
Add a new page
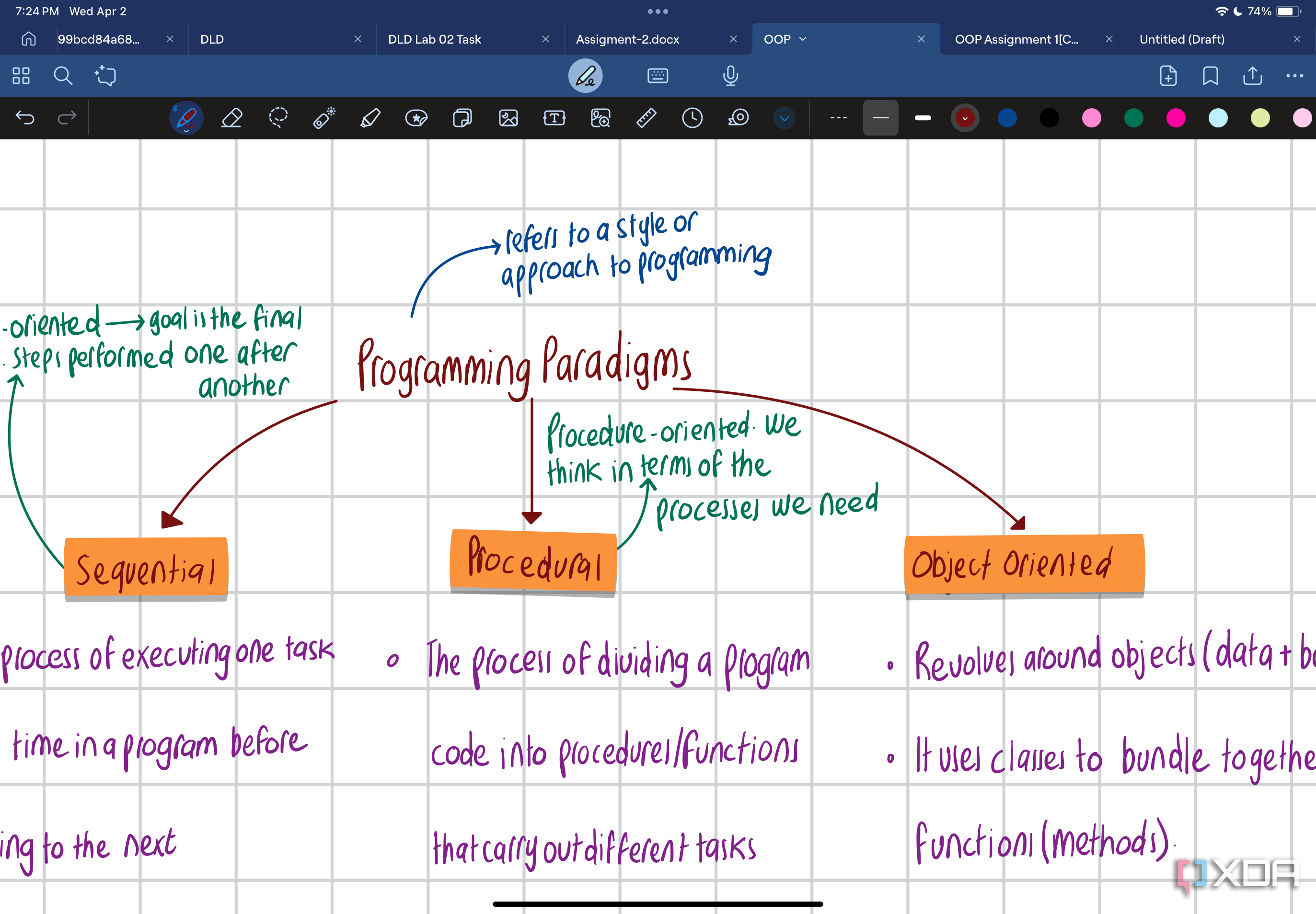(1168, 76)
